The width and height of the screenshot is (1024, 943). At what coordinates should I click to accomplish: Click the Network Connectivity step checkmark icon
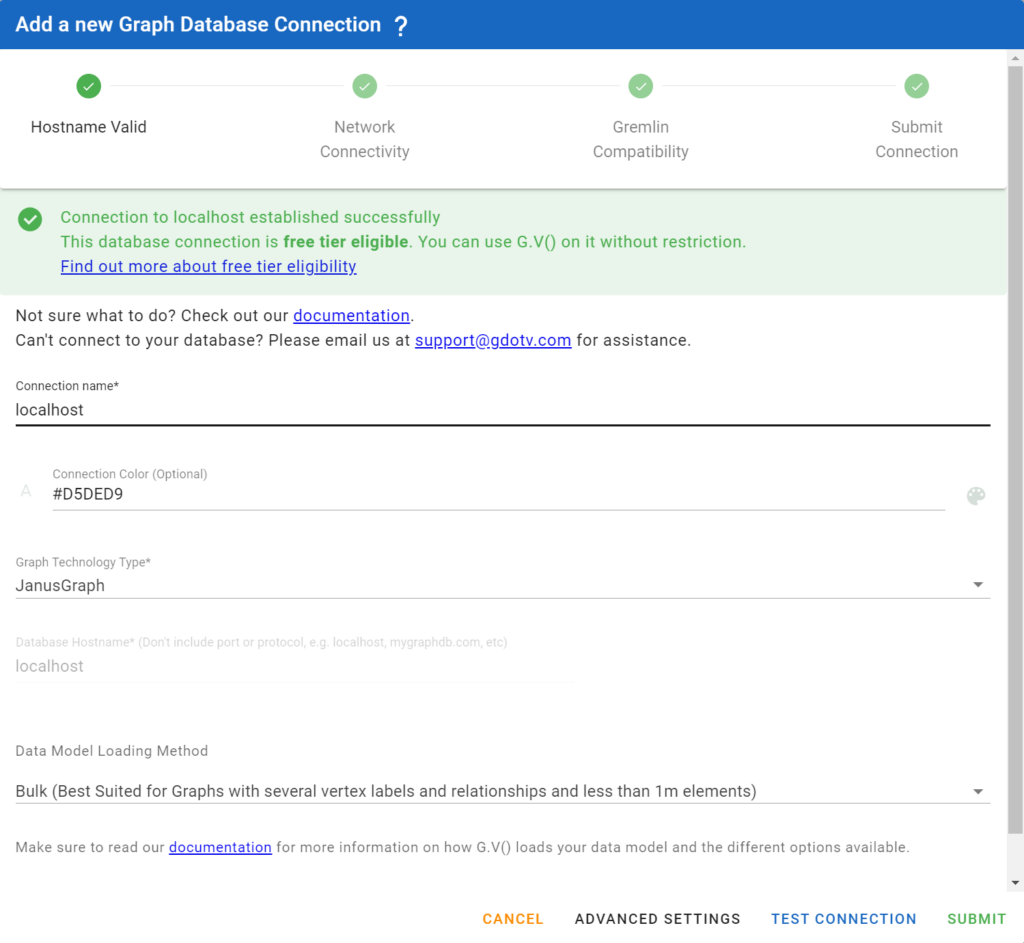364,86
